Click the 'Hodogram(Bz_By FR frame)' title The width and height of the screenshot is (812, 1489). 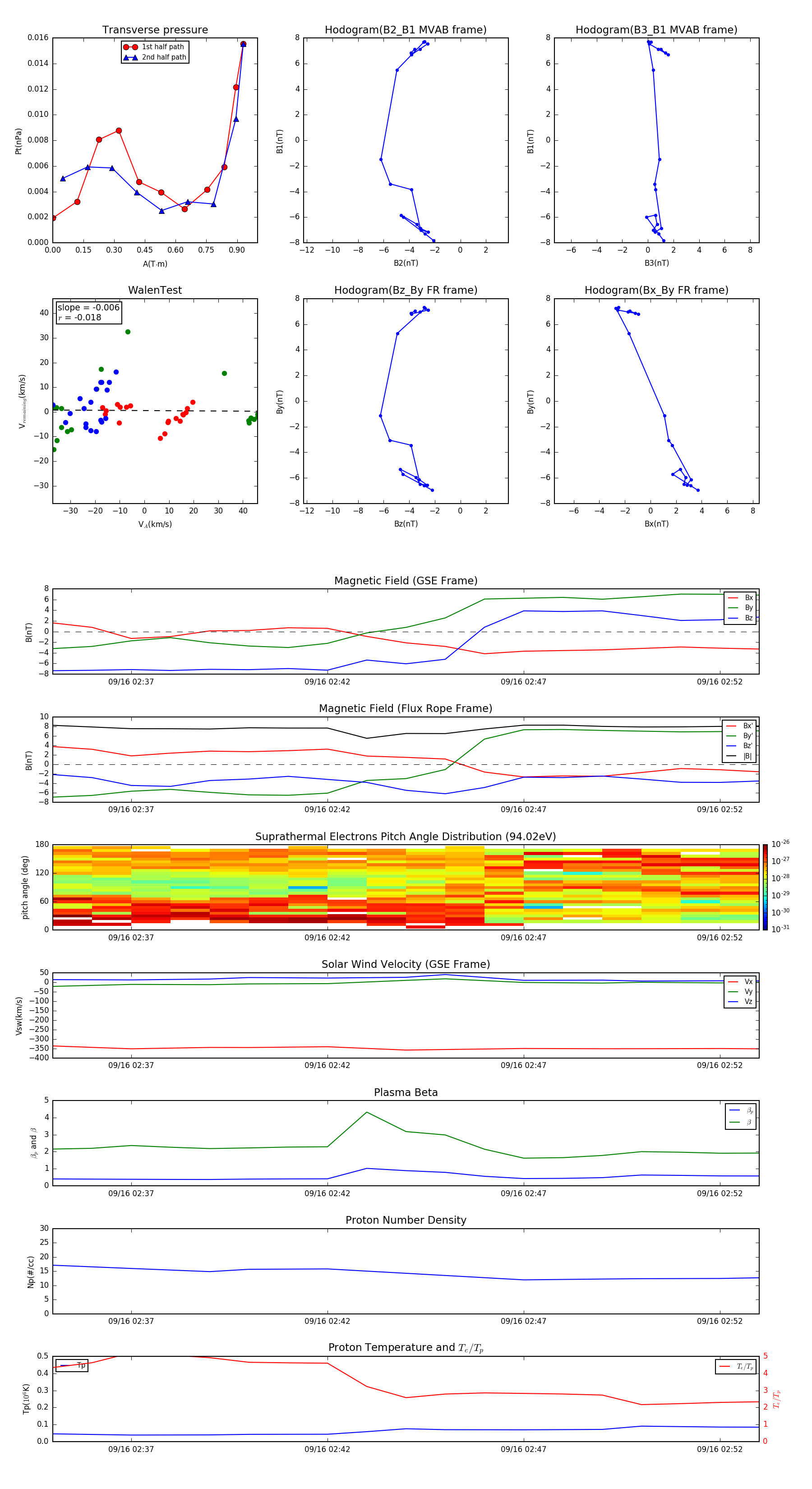pyautogui.click(x=406, y=290)
